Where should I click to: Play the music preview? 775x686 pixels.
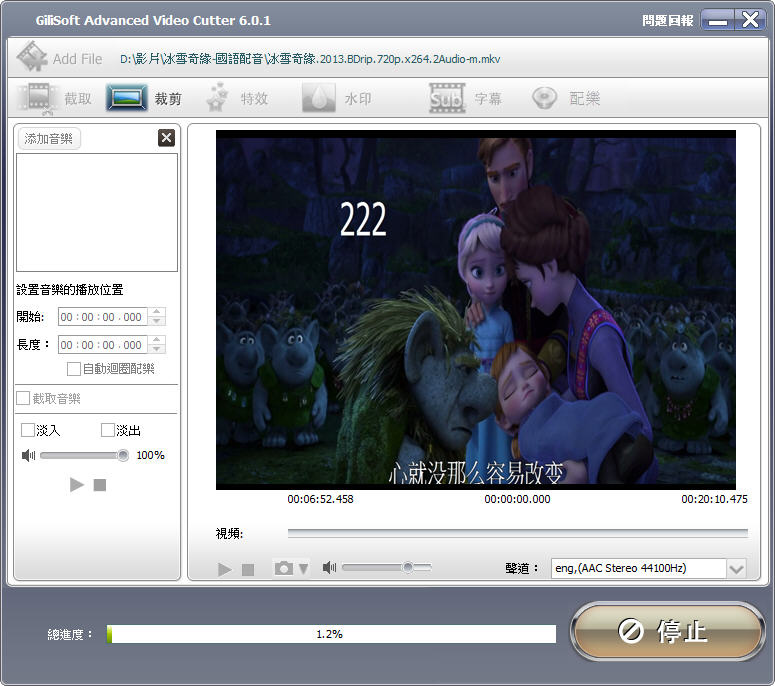[x=77, y=485]
